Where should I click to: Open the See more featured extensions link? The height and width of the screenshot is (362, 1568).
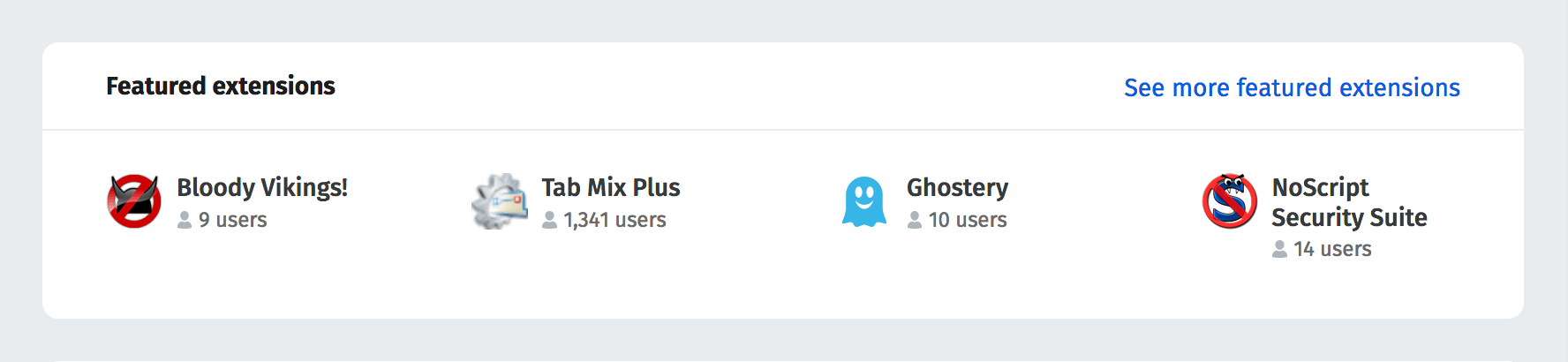pyautogui.click(x=1292, y=87)
